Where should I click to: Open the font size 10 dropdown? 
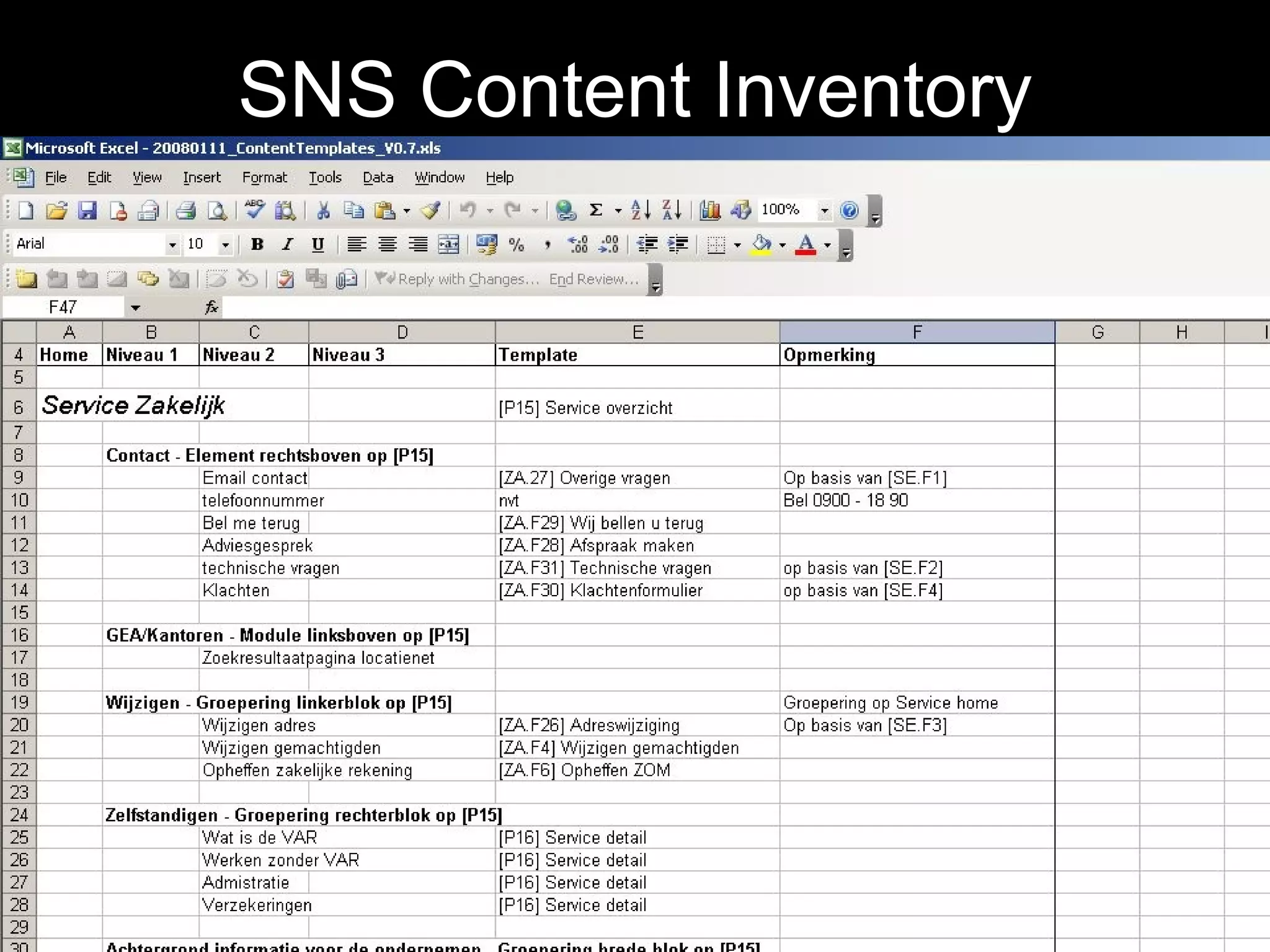point(226,245)
